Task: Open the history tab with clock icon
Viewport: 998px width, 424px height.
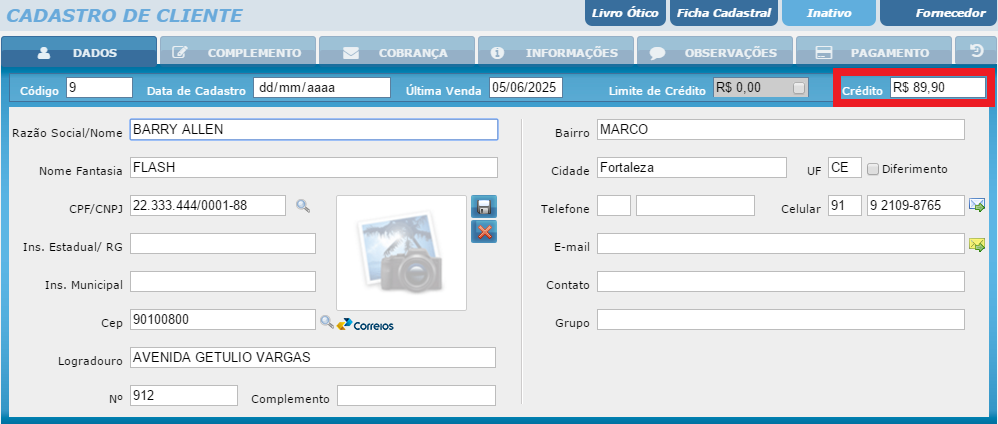Action: click(976, 51)
